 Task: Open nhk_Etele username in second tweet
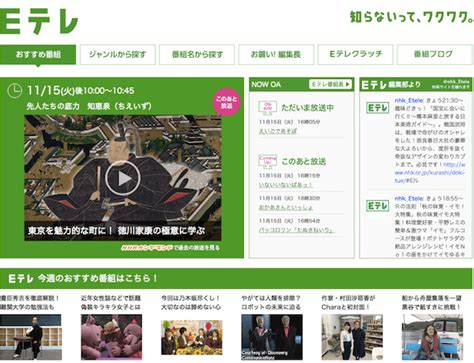(409, 198)
